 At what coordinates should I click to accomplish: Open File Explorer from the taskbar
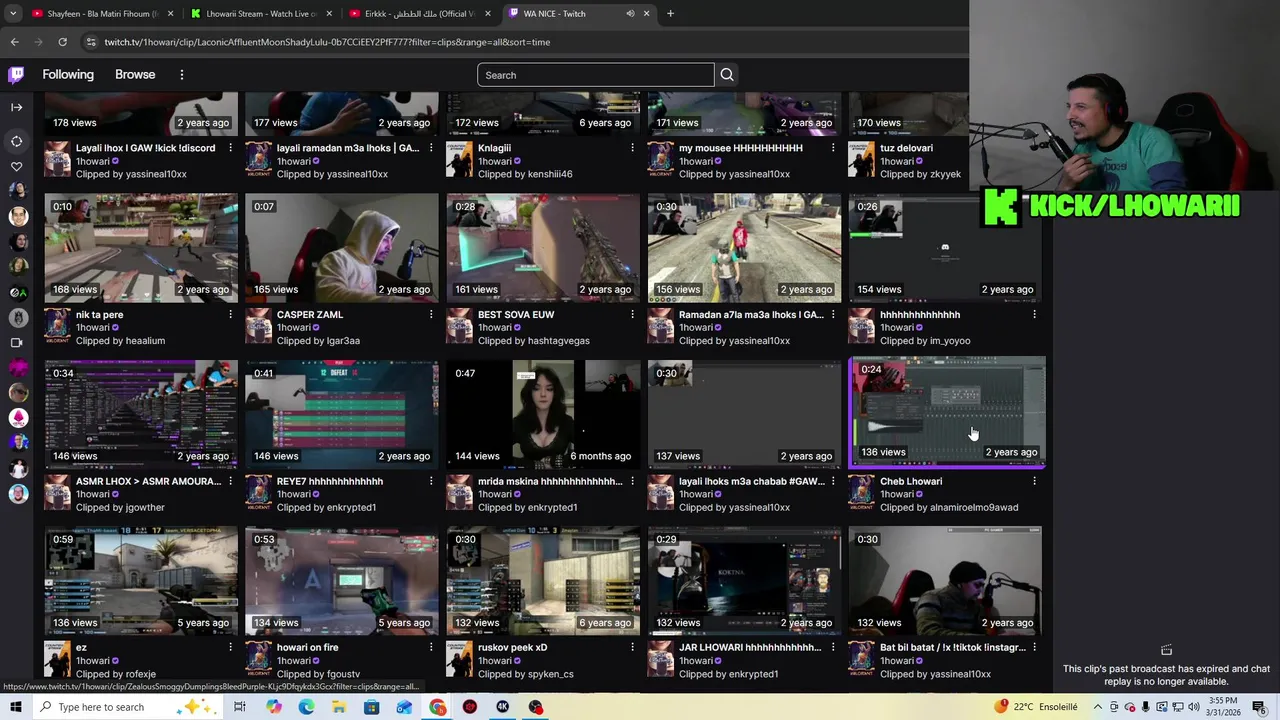pyautogui.click(x=339, y=707)
